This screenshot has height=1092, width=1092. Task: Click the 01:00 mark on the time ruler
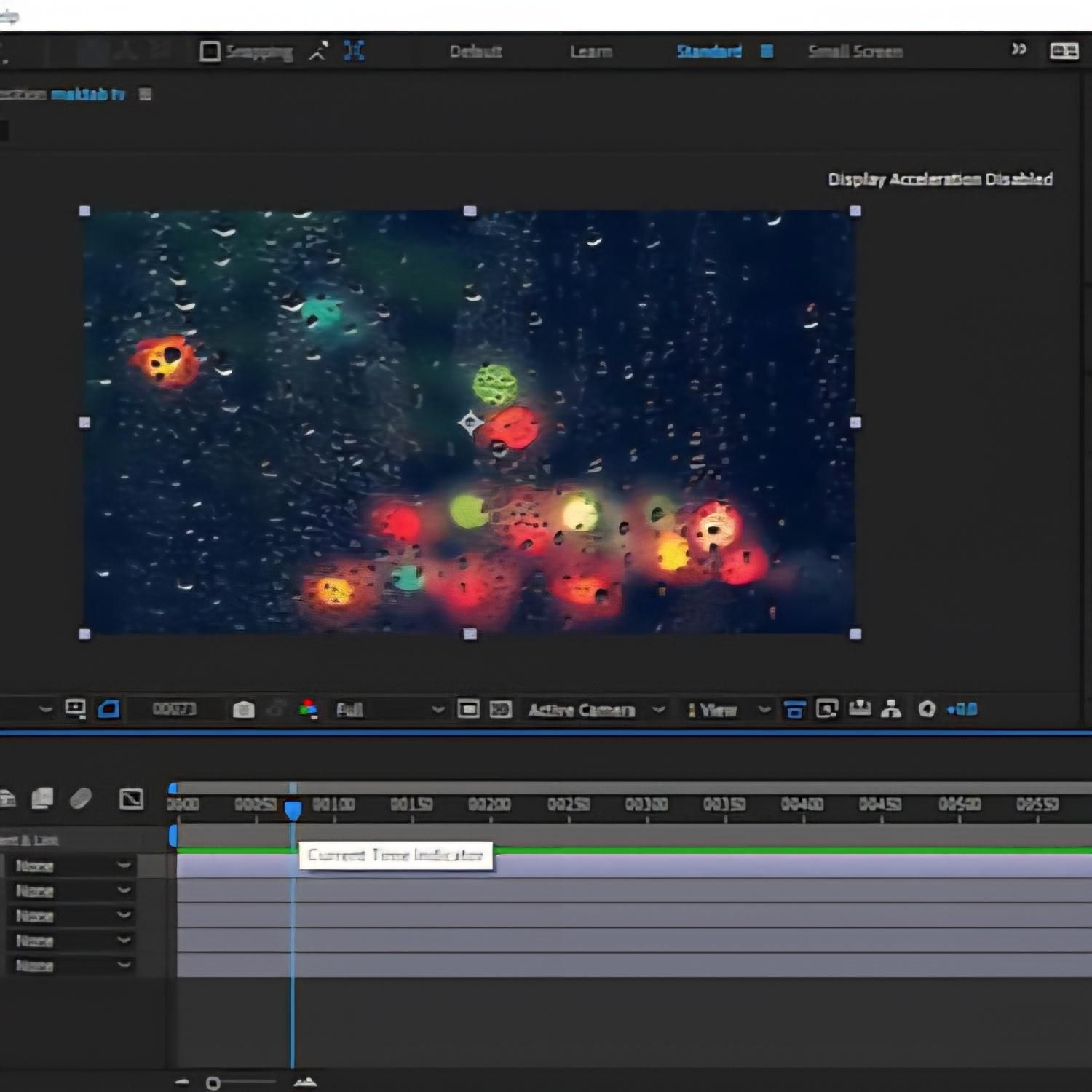tap(333, 804)
